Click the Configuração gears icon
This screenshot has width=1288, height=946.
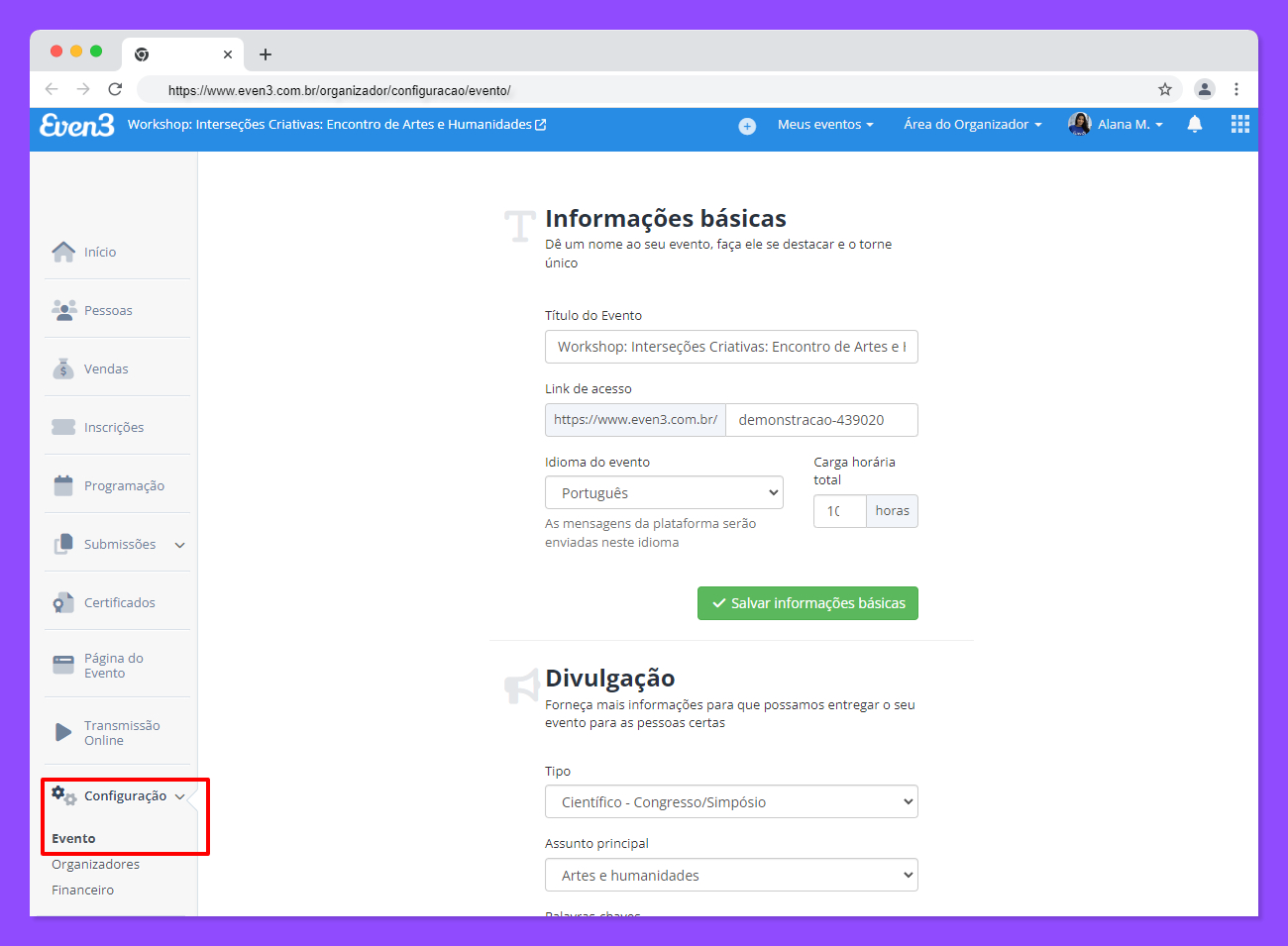tap(63, 795)
